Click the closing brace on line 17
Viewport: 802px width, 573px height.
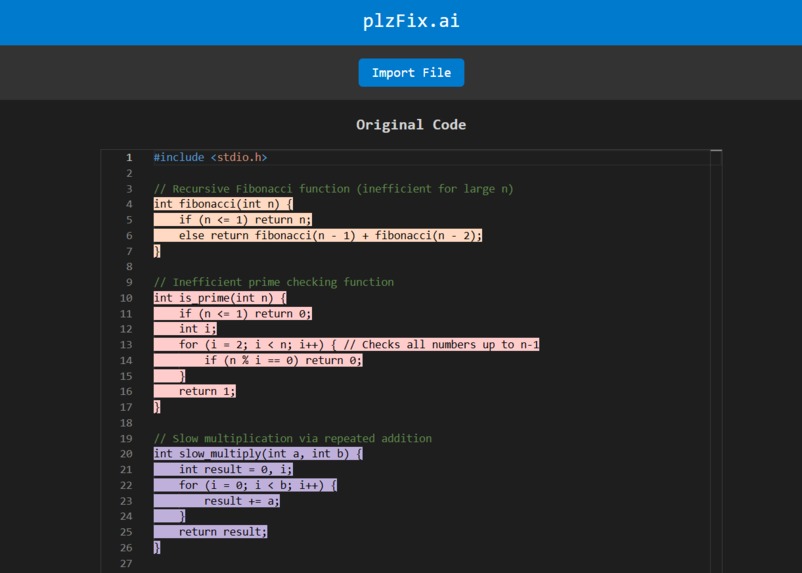157,407
